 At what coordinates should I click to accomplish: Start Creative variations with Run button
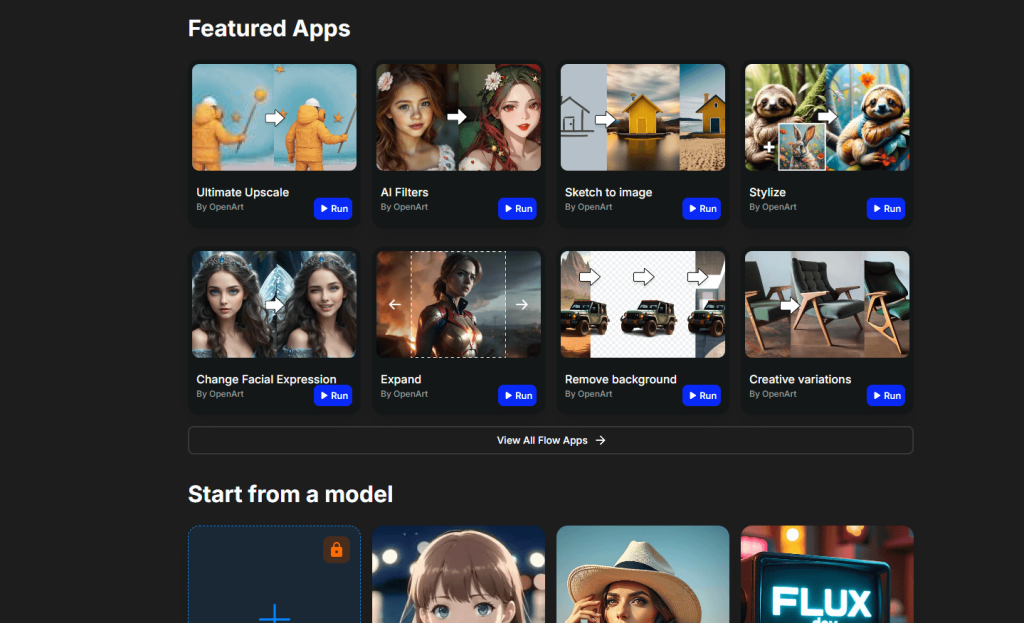(885, 395)
